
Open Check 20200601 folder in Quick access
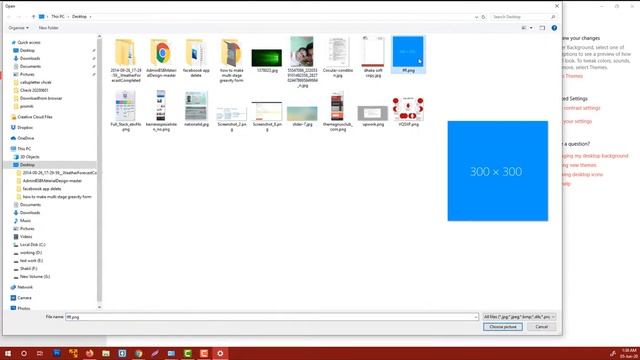(34, 90)
